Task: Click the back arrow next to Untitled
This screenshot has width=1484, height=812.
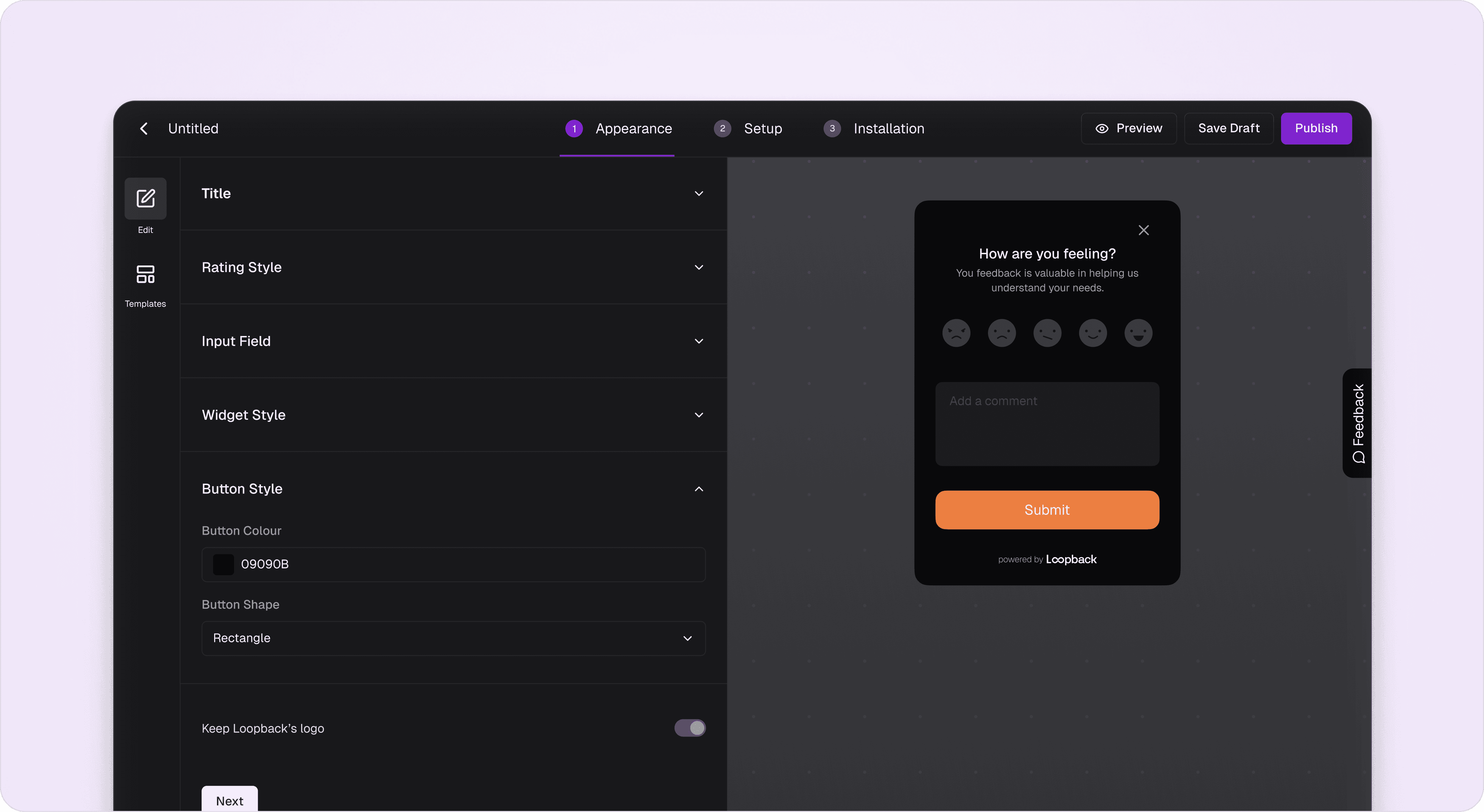Action: [x=144, y=129]
